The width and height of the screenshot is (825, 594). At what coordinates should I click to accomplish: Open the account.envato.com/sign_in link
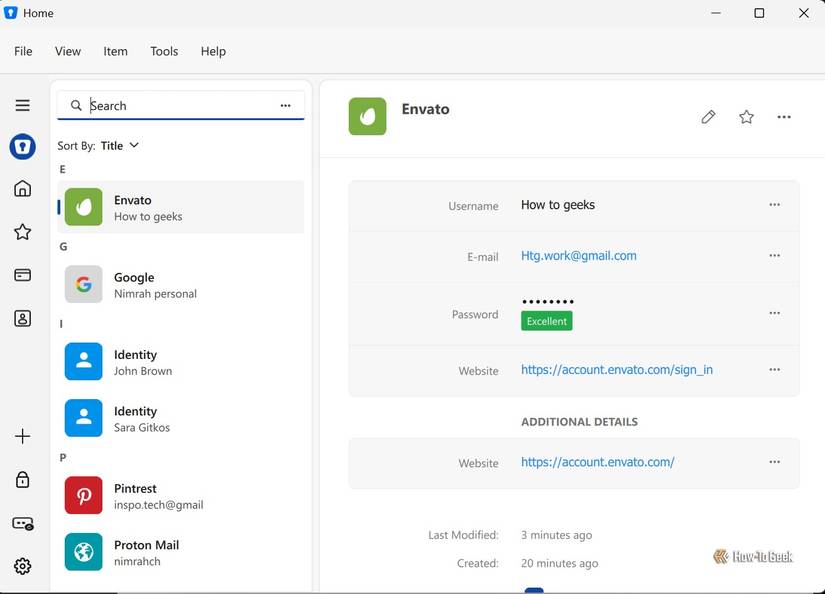click(x=617, y=370)
